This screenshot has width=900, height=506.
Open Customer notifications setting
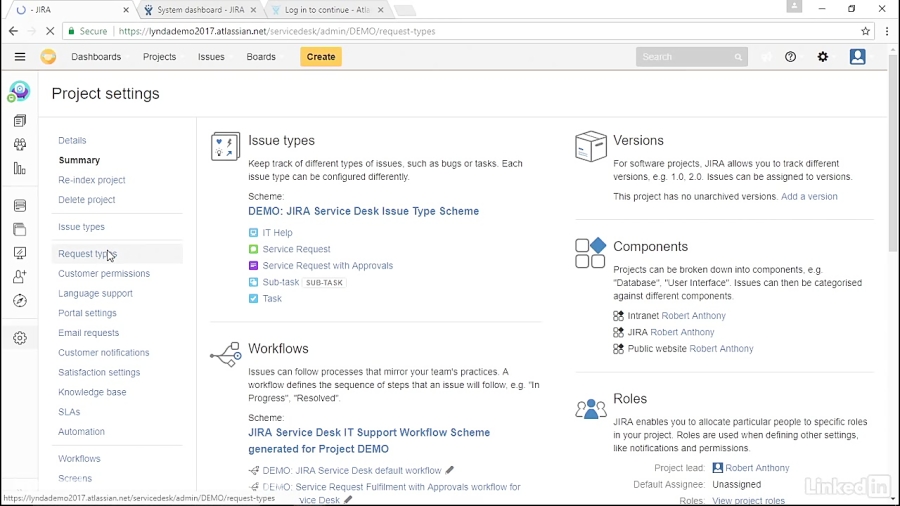[x=104, y=352]
